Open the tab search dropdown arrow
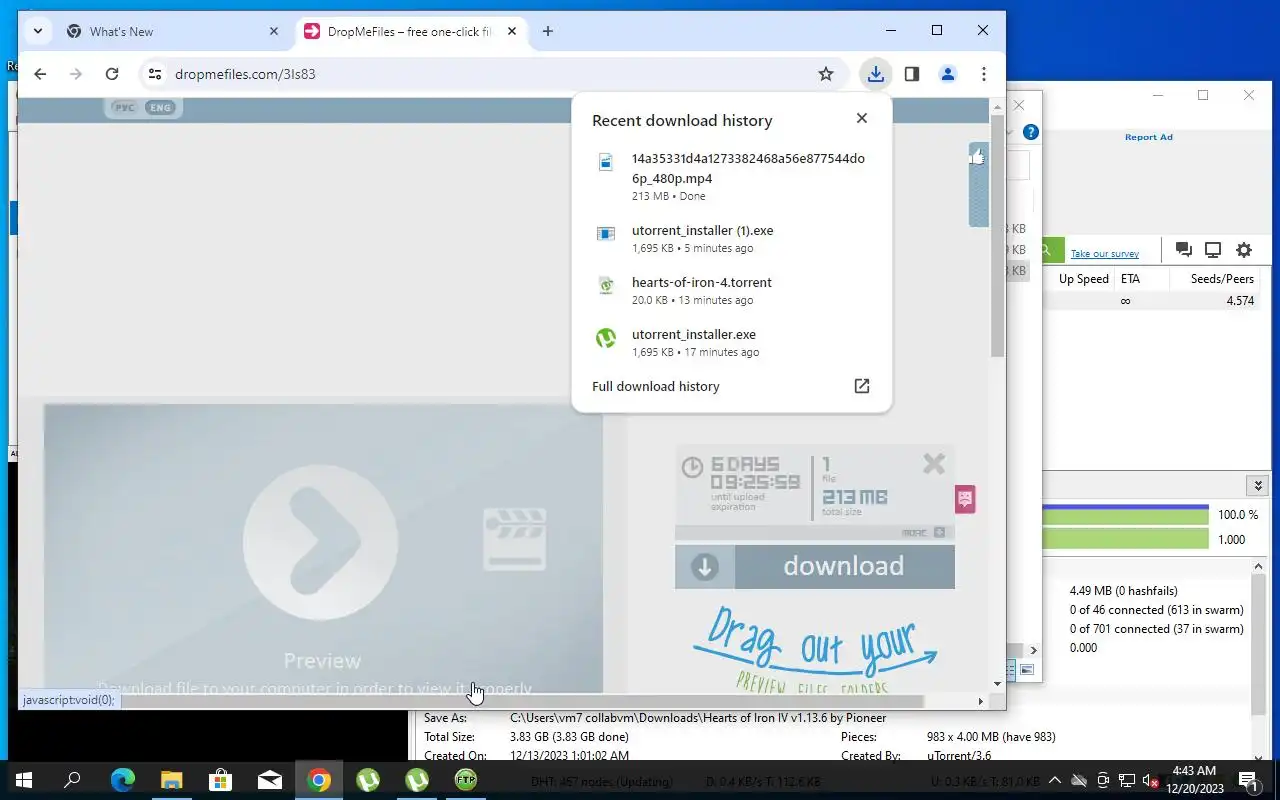 (37, 31)
